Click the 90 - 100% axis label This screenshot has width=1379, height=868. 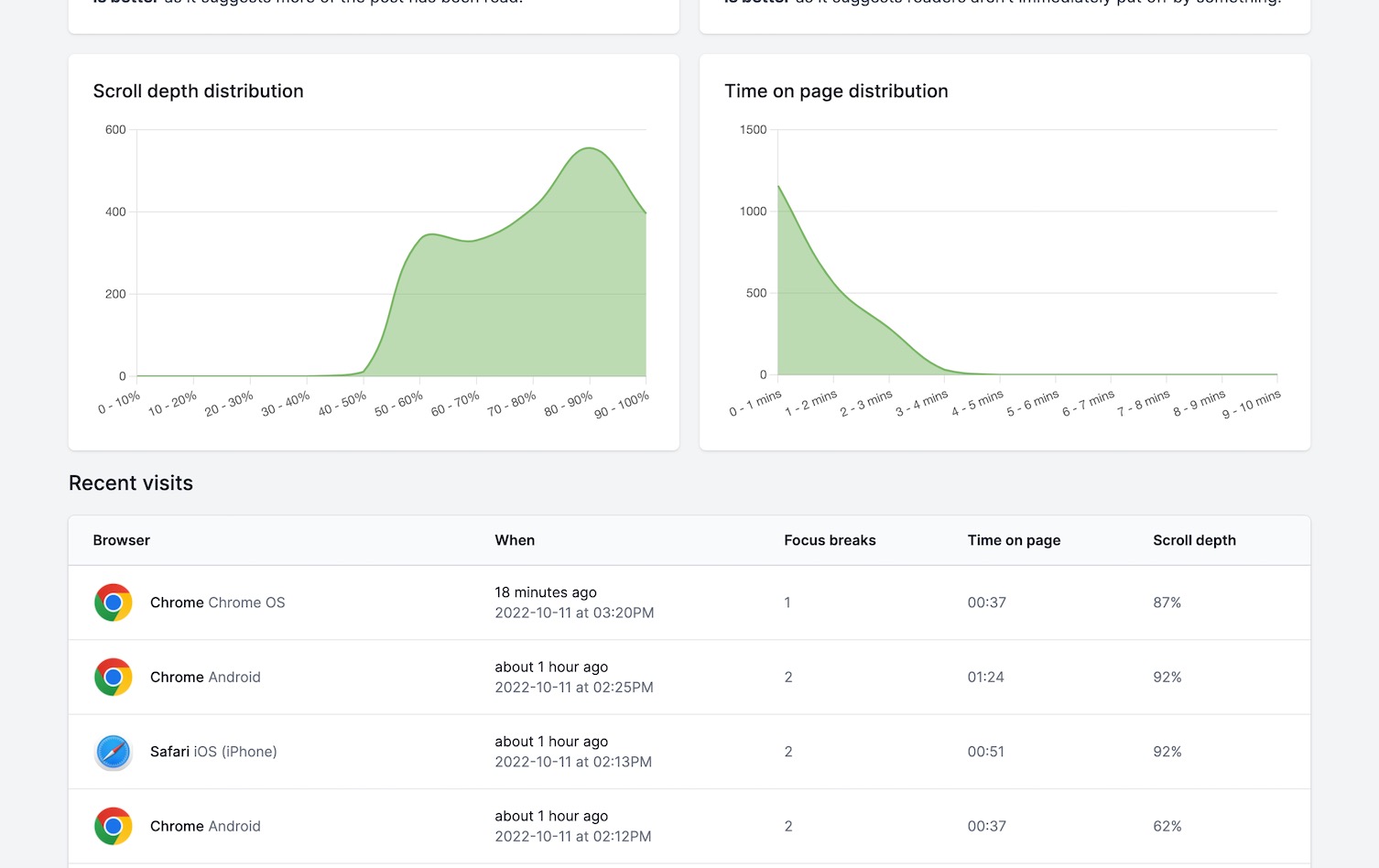coord(622,404)
